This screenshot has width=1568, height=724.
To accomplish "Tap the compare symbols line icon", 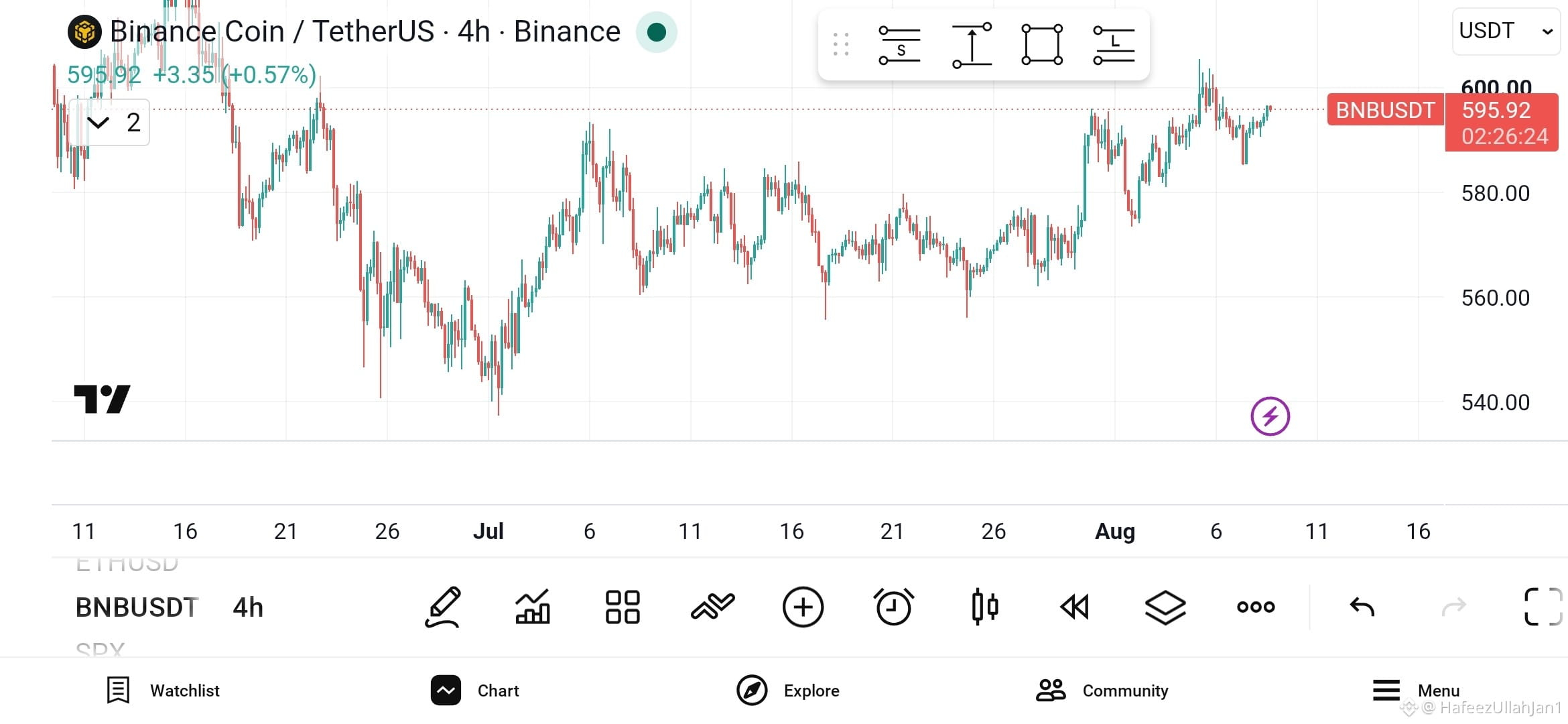I will point(713,607).
